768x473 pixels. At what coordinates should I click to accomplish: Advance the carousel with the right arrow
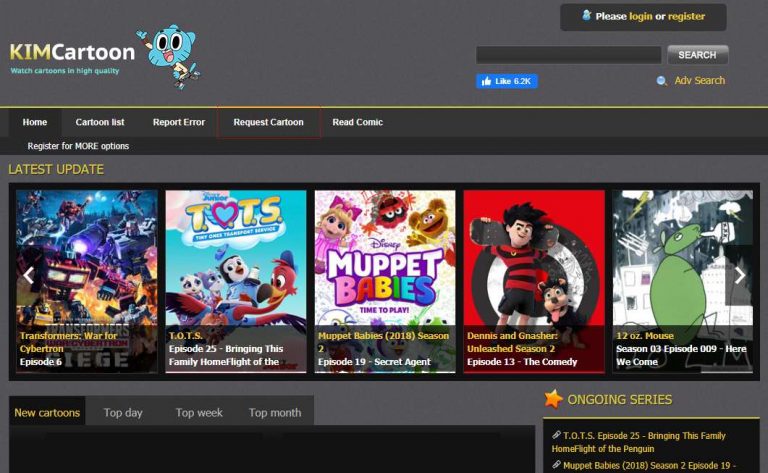[x=740, y=275]
